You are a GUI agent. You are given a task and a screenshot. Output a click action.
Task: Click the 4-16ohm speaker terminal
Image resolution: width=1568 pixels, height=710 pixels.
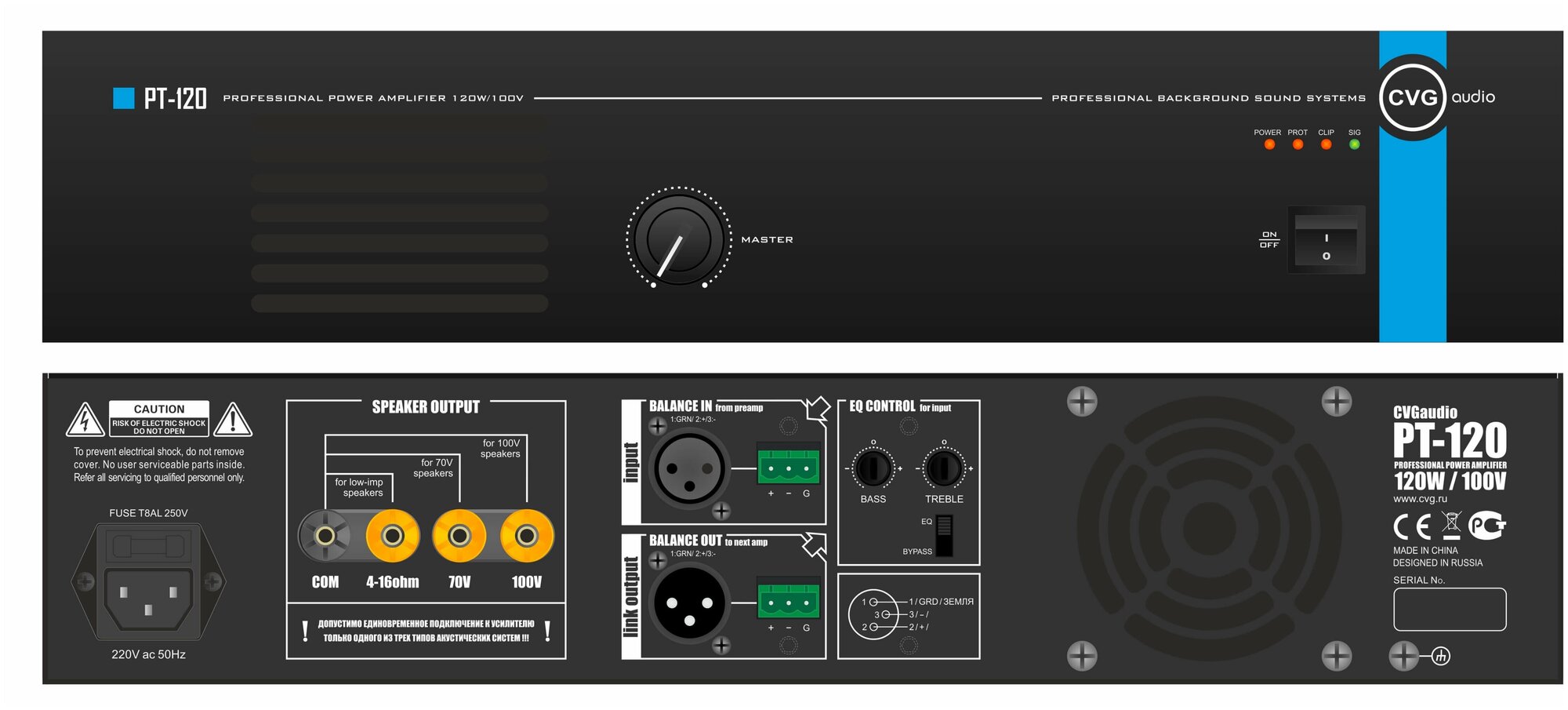pyautogui.click(x=393, y=536)
